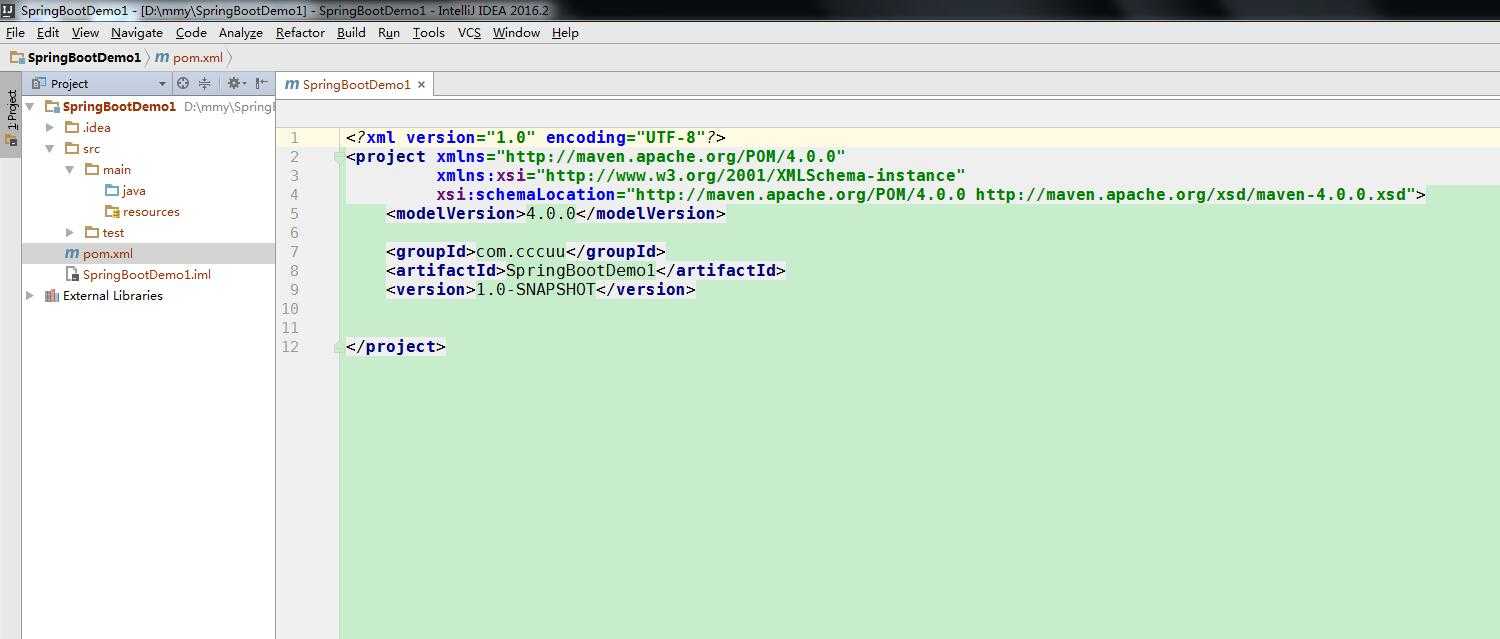Click the closing project tag on line 12
1500x639 pixels.
tap(396, 346)
